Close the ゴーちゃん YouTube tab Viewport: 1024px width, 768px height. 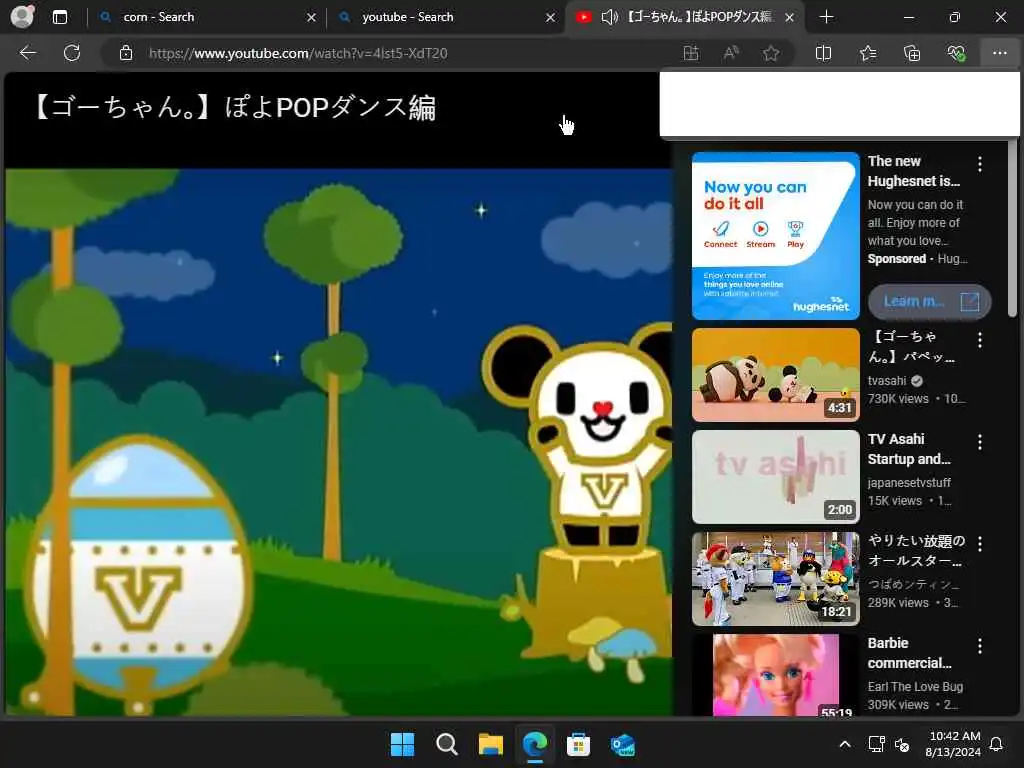click(790, 18)
